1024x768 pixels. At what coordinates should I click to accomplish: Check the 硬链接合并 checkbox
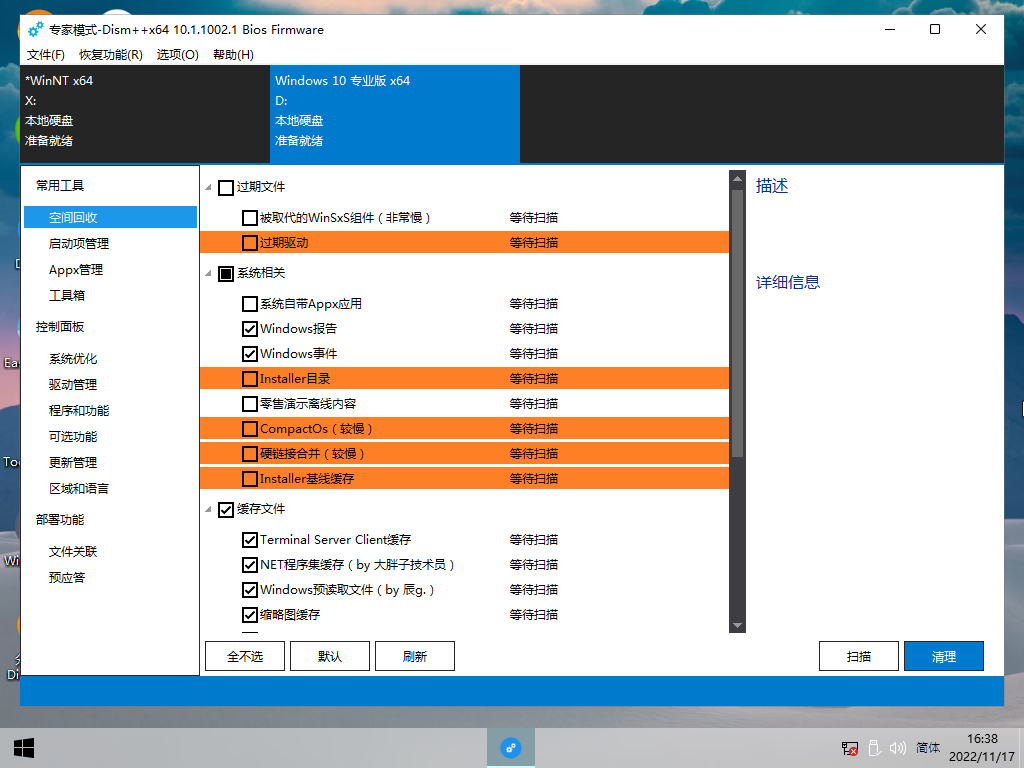[x=249, y=454]
